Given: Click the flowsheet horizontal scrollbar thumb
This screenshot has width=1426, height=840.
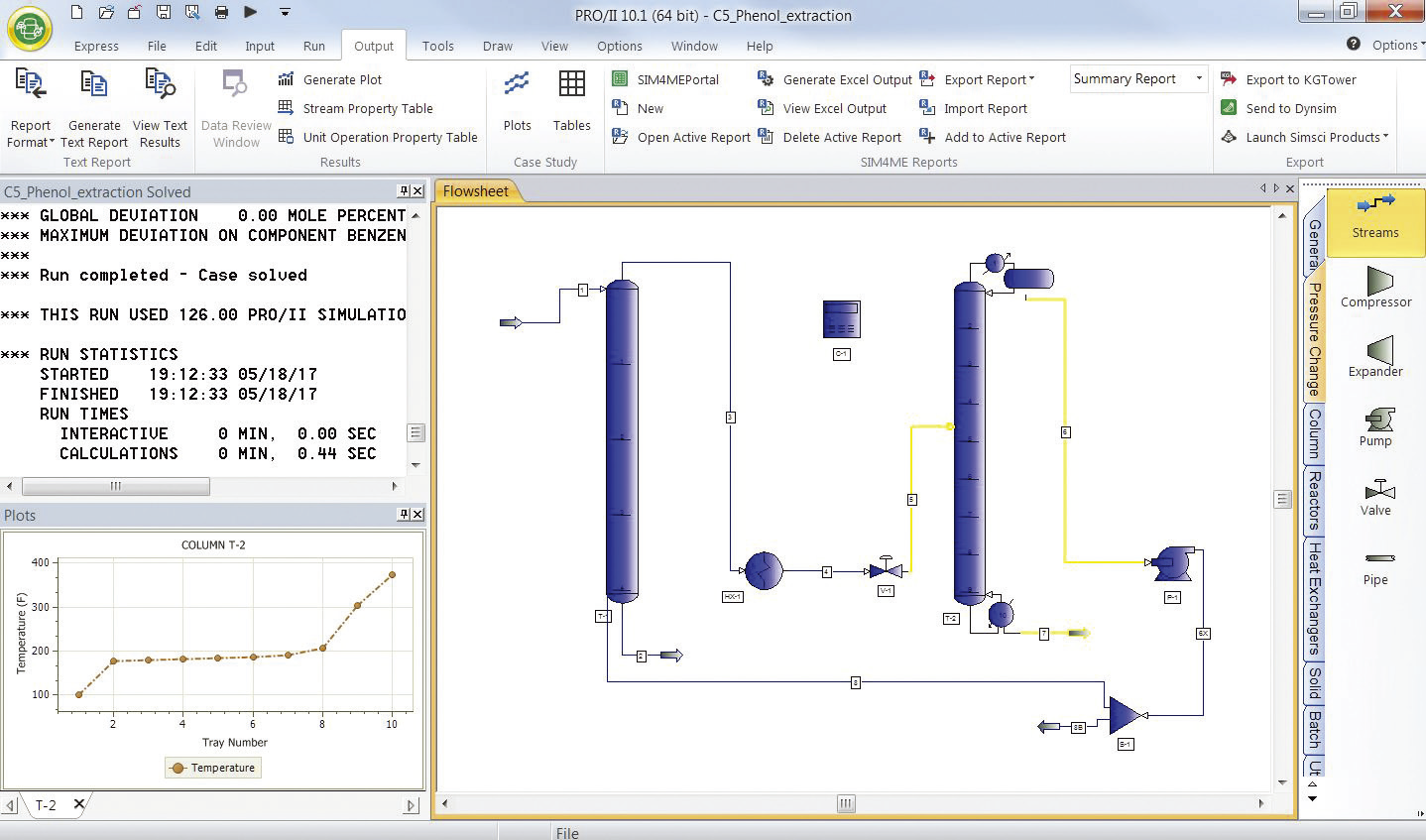Looking at the screenshot, I should point(845,803).
